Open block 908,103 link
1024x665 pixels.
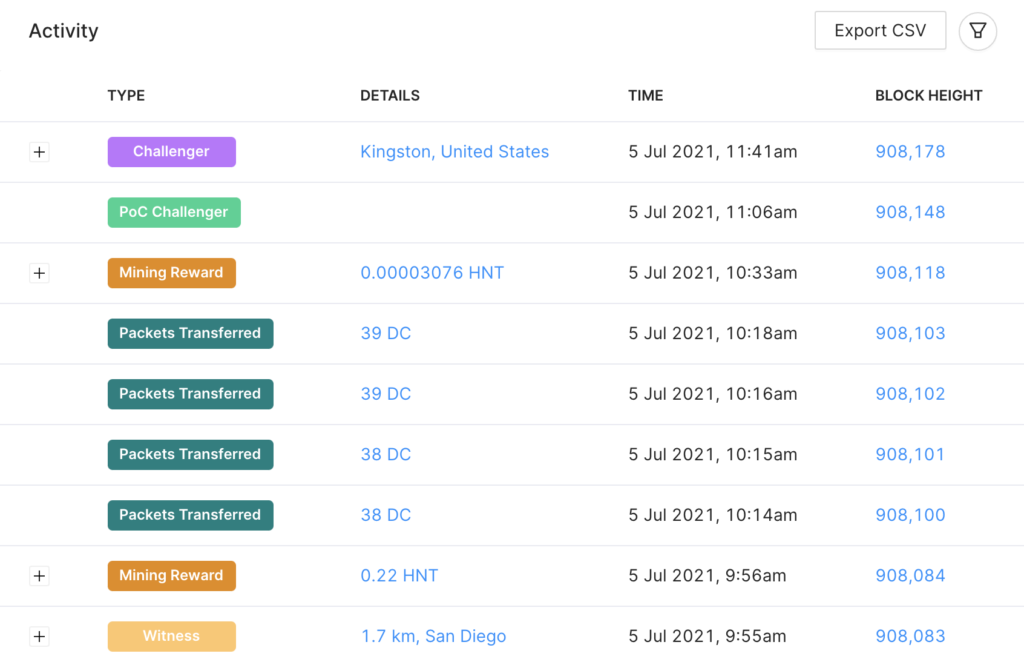[909, 333]
